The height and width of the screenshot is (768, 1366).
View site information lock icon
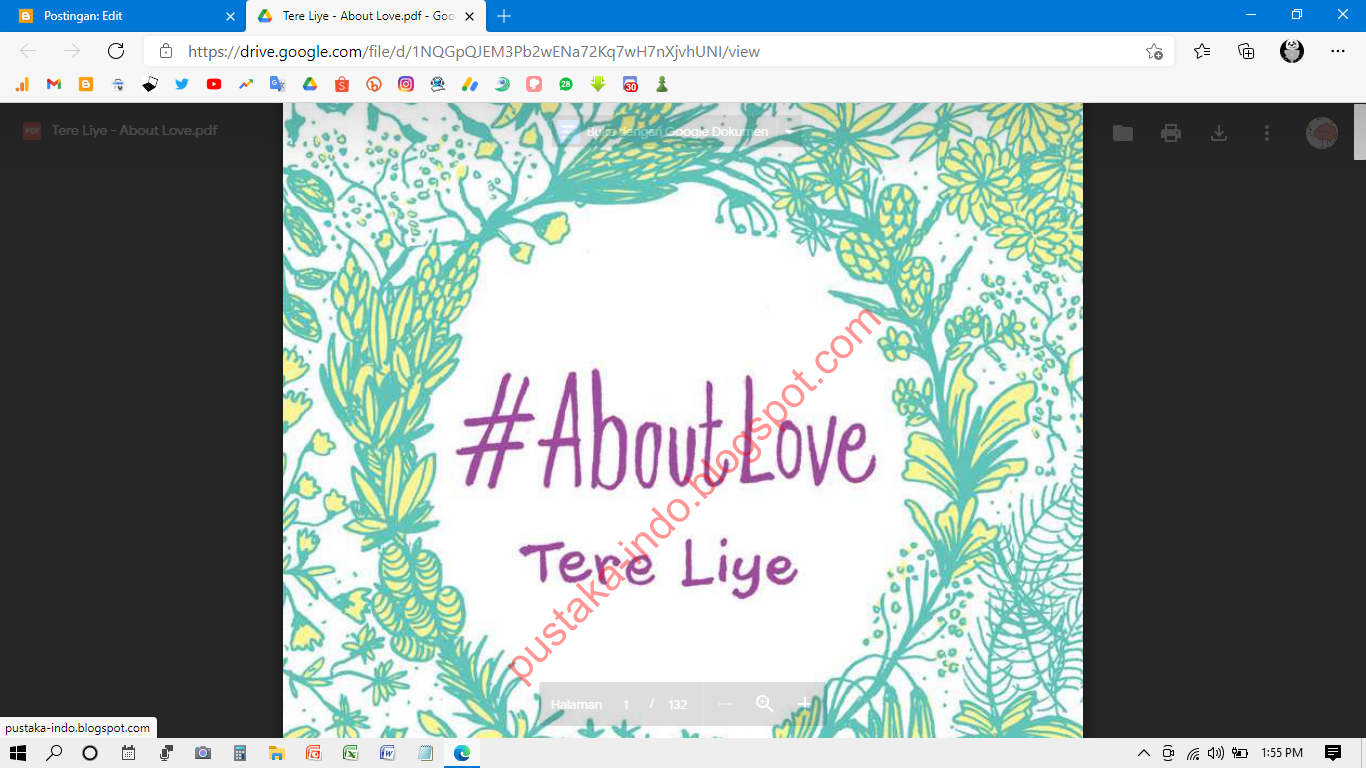pos(166,51)
